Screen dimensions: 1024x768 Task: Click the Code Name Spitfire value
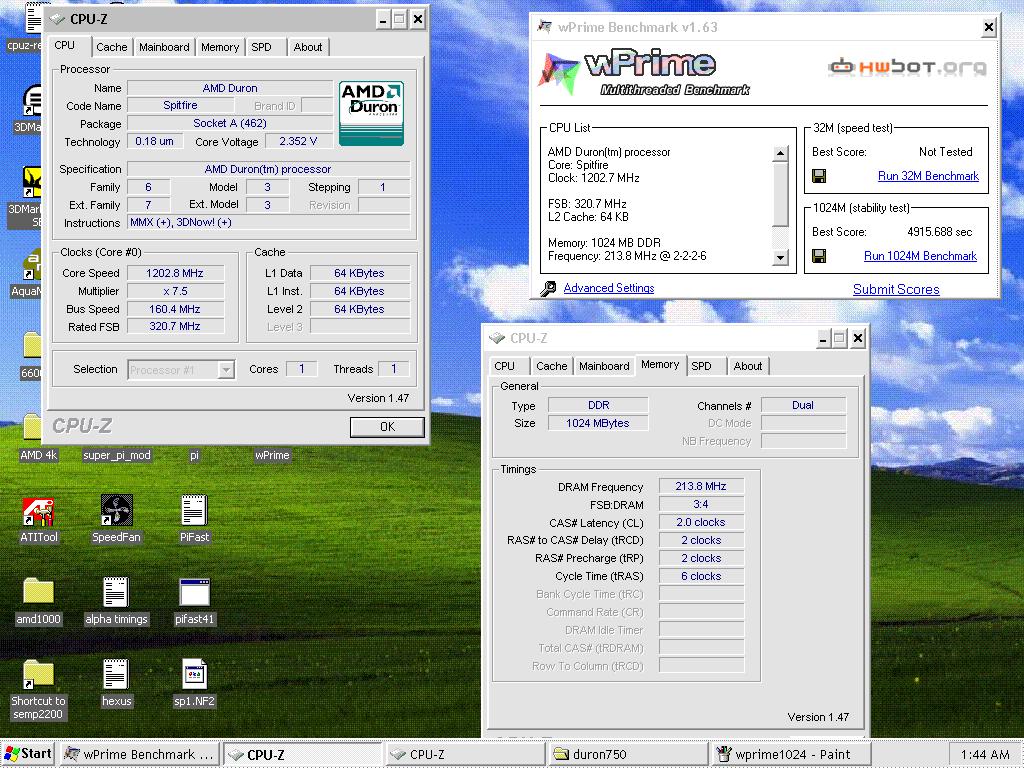click(x=180, y=105)
